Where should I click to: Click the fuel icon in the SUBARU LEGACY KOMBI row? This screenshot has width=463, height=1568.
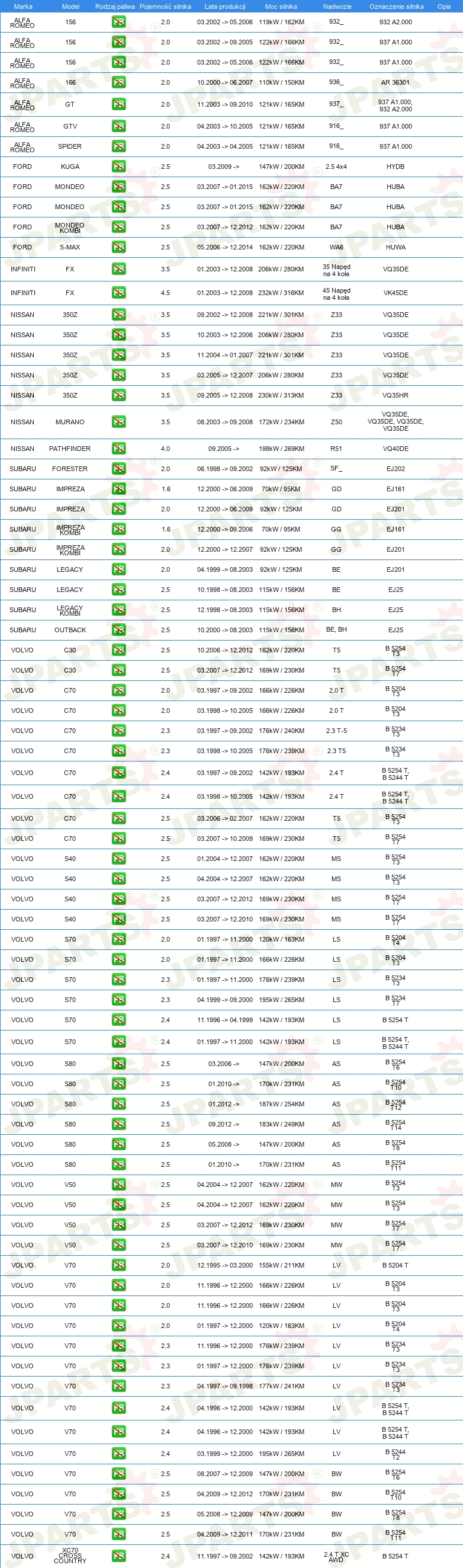[x=118, y=609]
